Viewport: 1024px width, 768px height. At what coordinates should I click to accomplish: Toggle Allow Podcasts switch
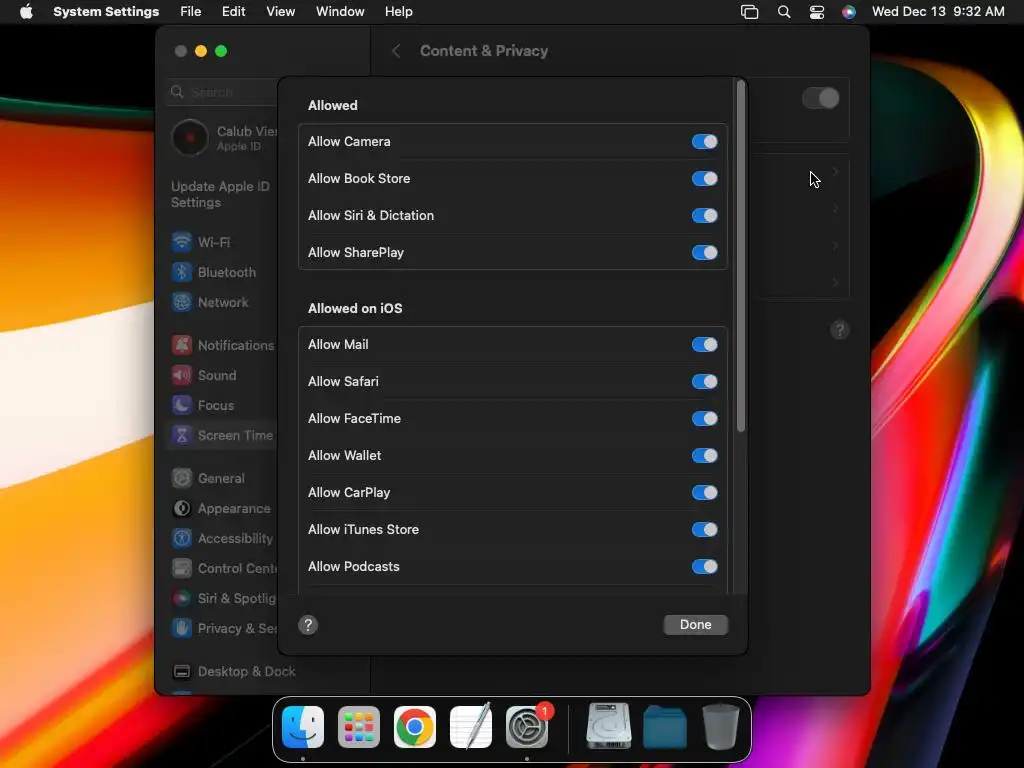tap(704, 566)
